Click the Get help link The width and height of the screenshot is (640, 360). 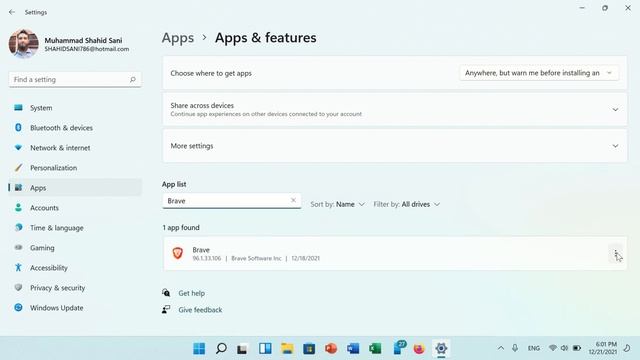pos(191,293)
